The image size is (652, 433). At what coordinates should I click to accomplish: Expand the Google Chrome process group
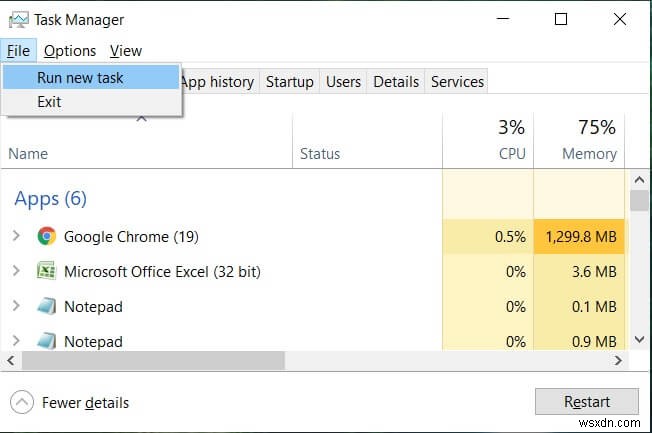(x=16, y=237)
